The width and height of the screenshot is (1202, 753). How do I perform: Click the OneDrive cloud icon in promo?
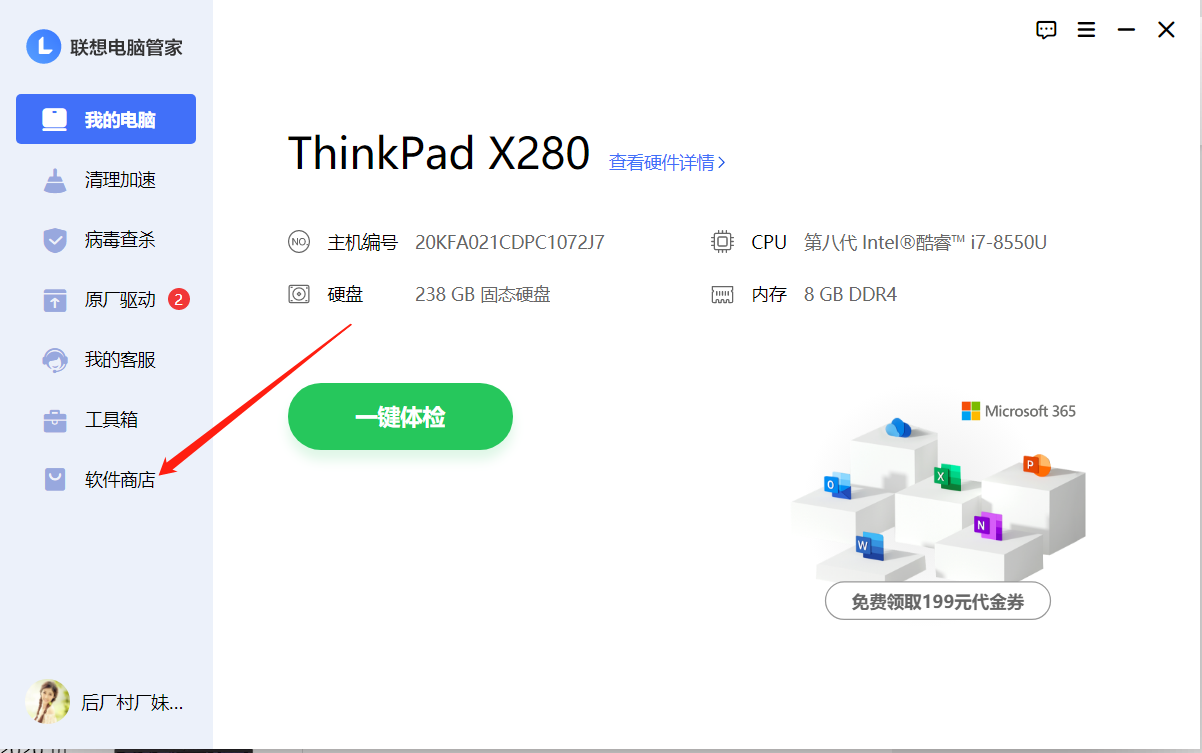[x=898, y=428]
